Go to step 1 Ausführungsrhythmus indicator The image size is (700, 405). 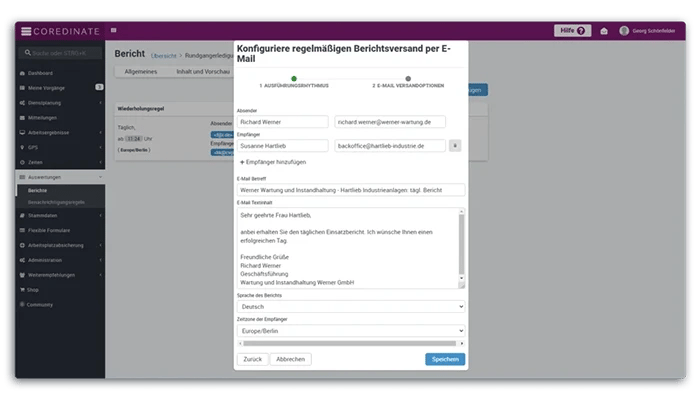click(x=293, y=78)
